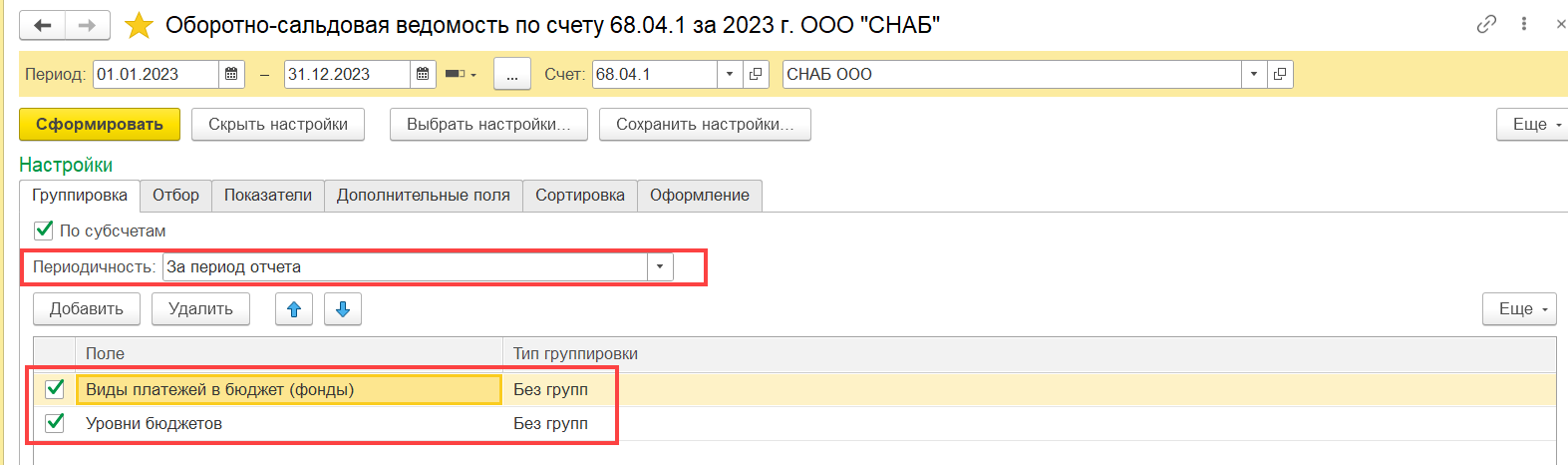This screenshot has height=465, width=1568.
Task: Open the account 68.04.1 form icon
Action: [x=756, y=74]
